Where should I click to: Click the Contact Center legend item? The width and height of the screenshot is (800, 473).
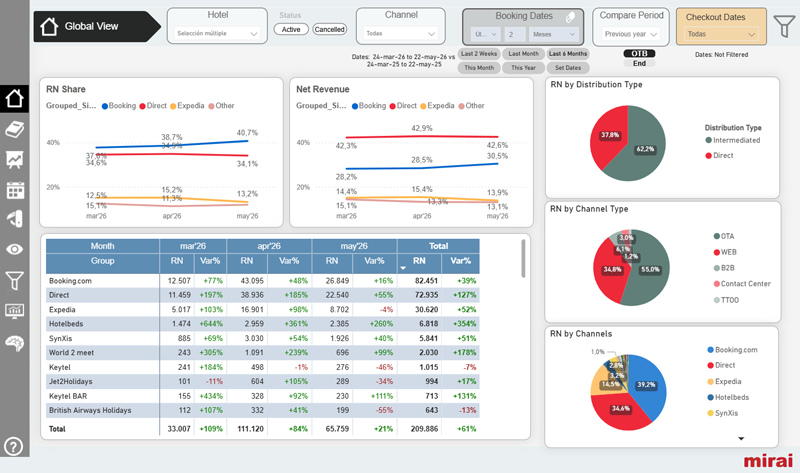click(x=742, y=284)
